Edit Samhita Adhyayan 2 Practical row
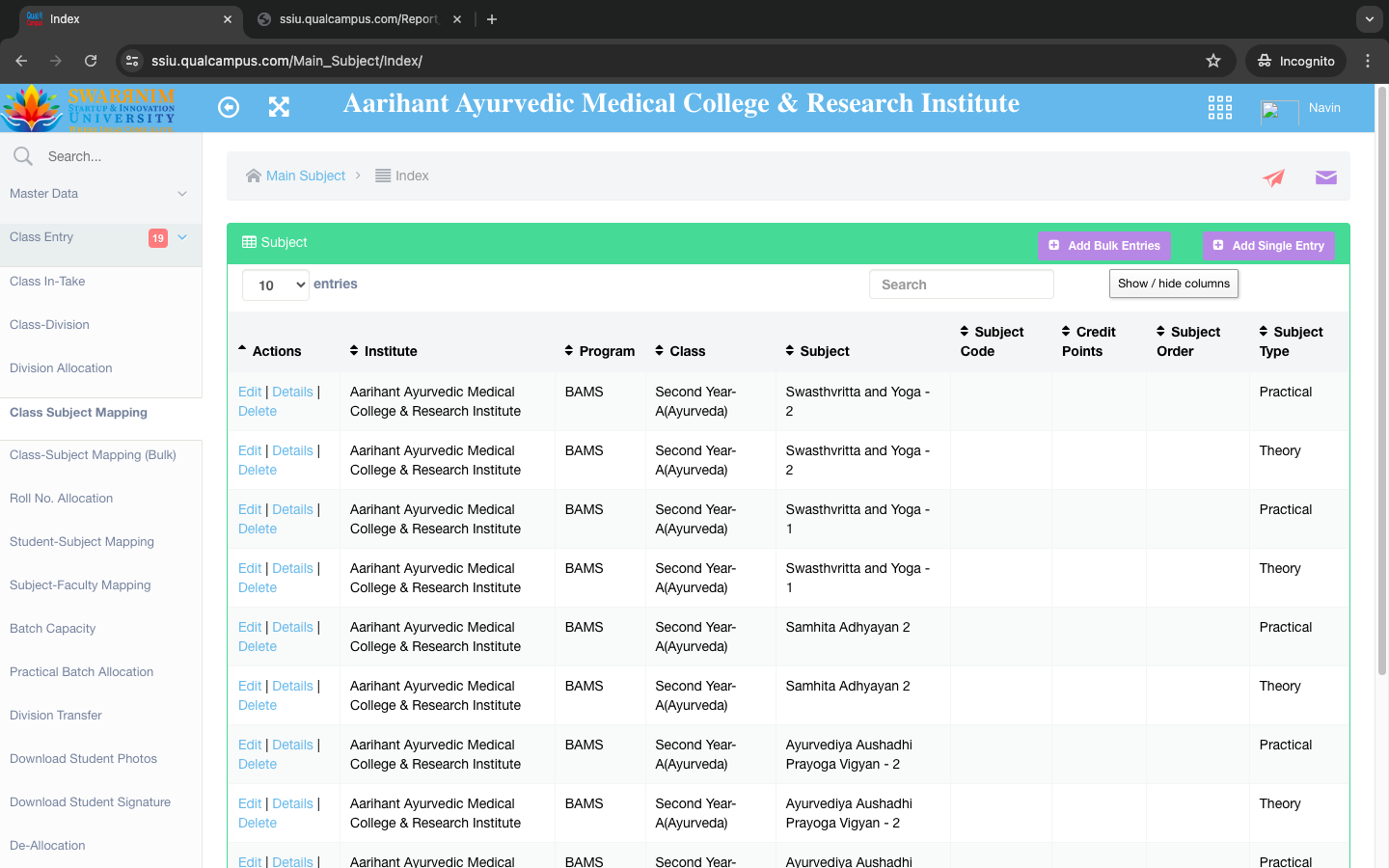1389x868 pixels. point(250,627)
